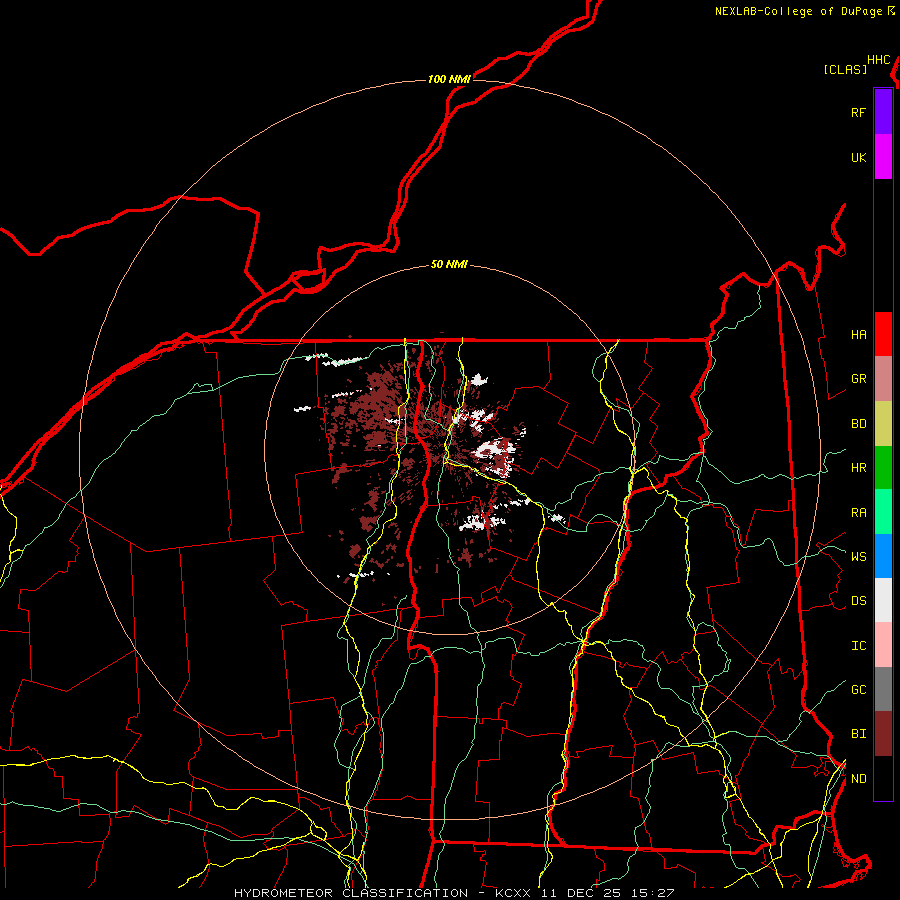900x900 pixels.
Task: Click the 15:27 time stamp
Action: click(x=651, y=893)
